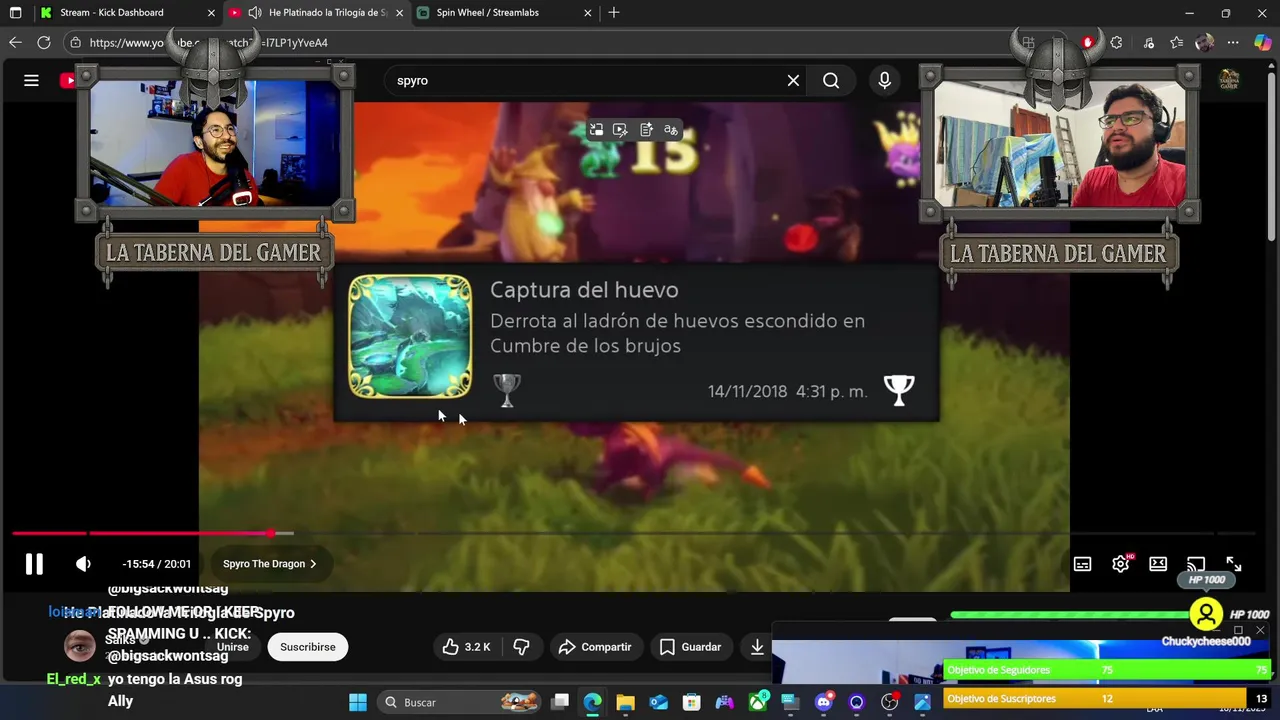Expand the 'Spyro The Dragon' chapter chevron

(313, 564)
